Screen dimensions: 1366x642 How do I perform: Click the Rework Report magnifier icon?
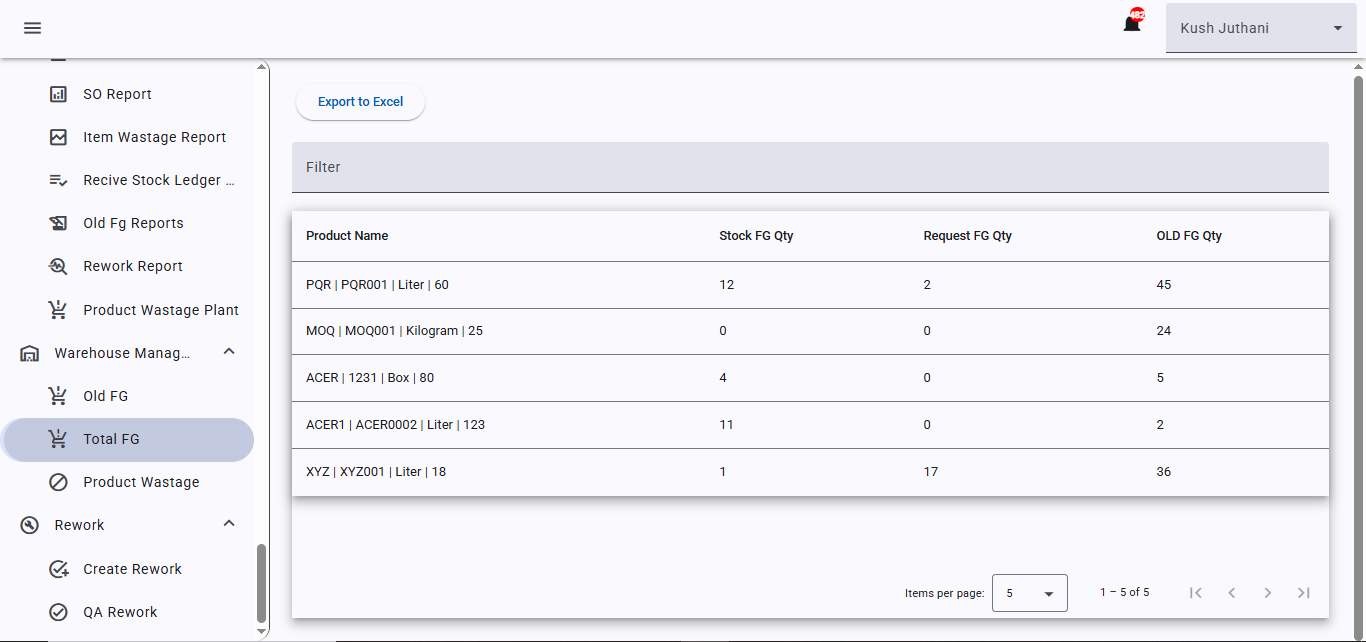[58, 266]
